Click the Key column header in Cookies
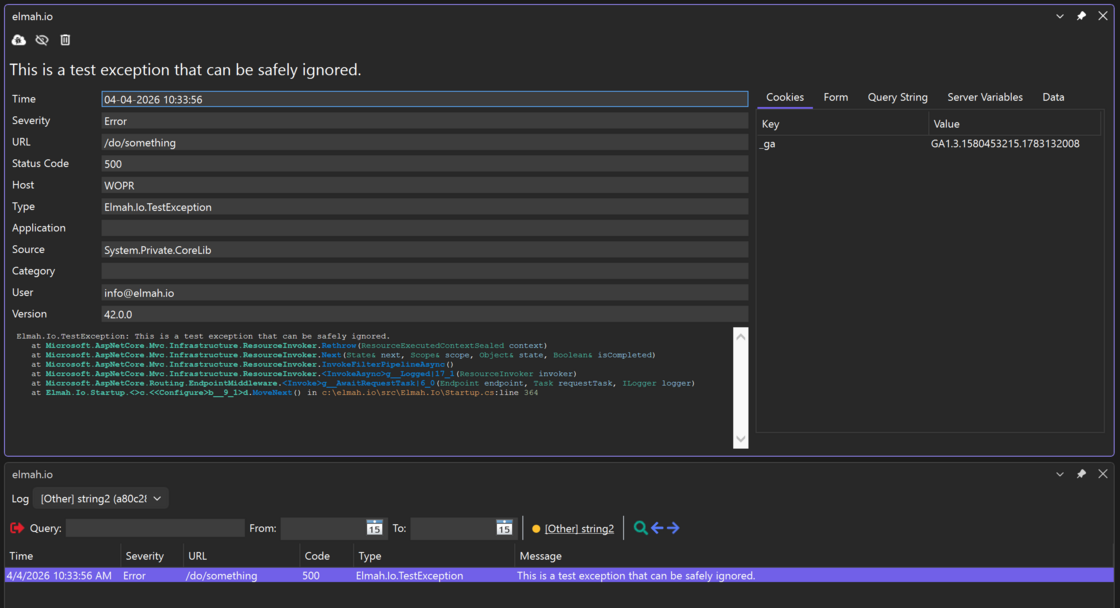 (x=843, y=124)
